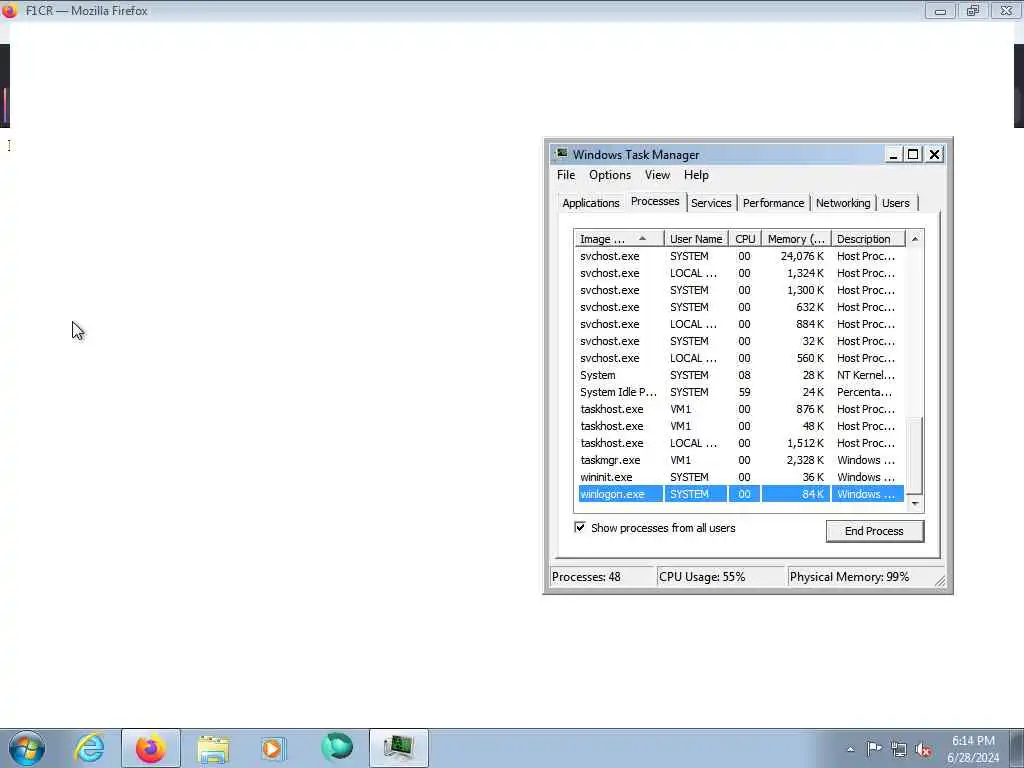The width and height of the screenshot is (1024, 768).
Task: Restore down the Firefox window
Action: pos(973,10)
